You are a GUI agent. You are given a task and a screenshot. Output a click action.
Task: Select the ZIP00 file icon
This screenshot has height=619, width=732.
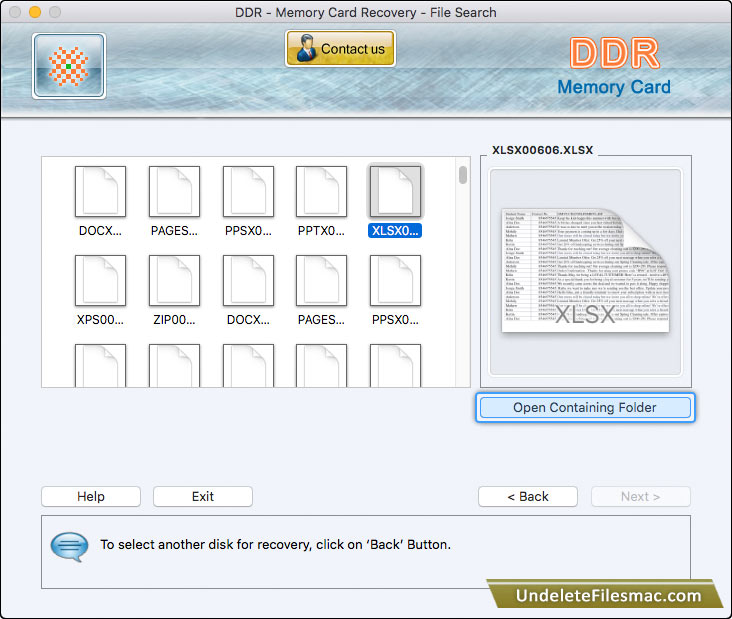pyautogui.click(x=174, y=281)
